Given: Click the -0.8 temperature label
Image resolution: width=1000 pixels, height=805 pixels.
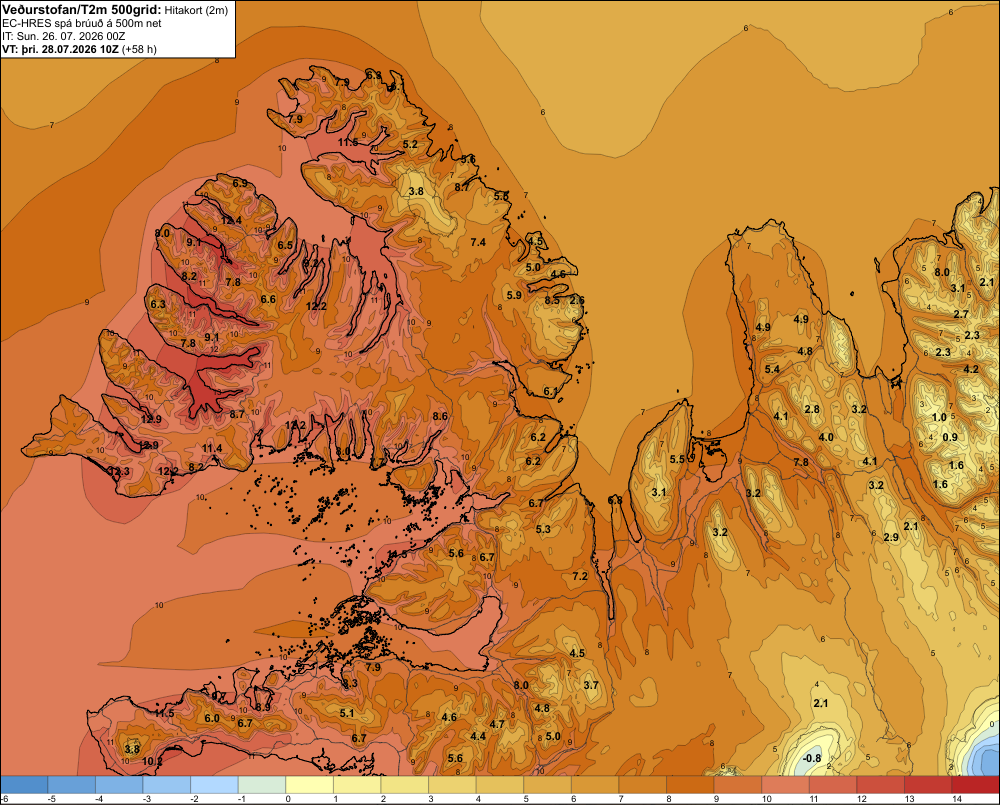Looking at the screenshot, I should [811, 758].
